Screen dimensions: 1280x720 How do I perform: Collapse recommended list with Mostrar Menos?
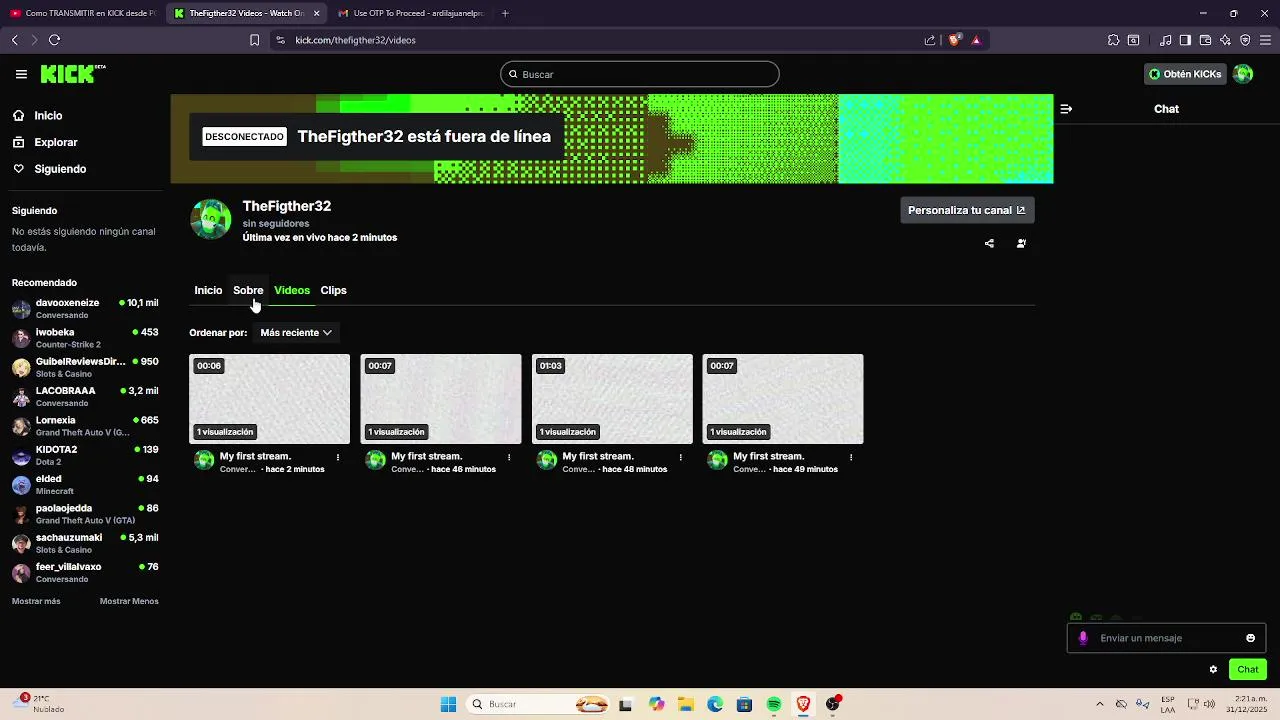(129, 601)
